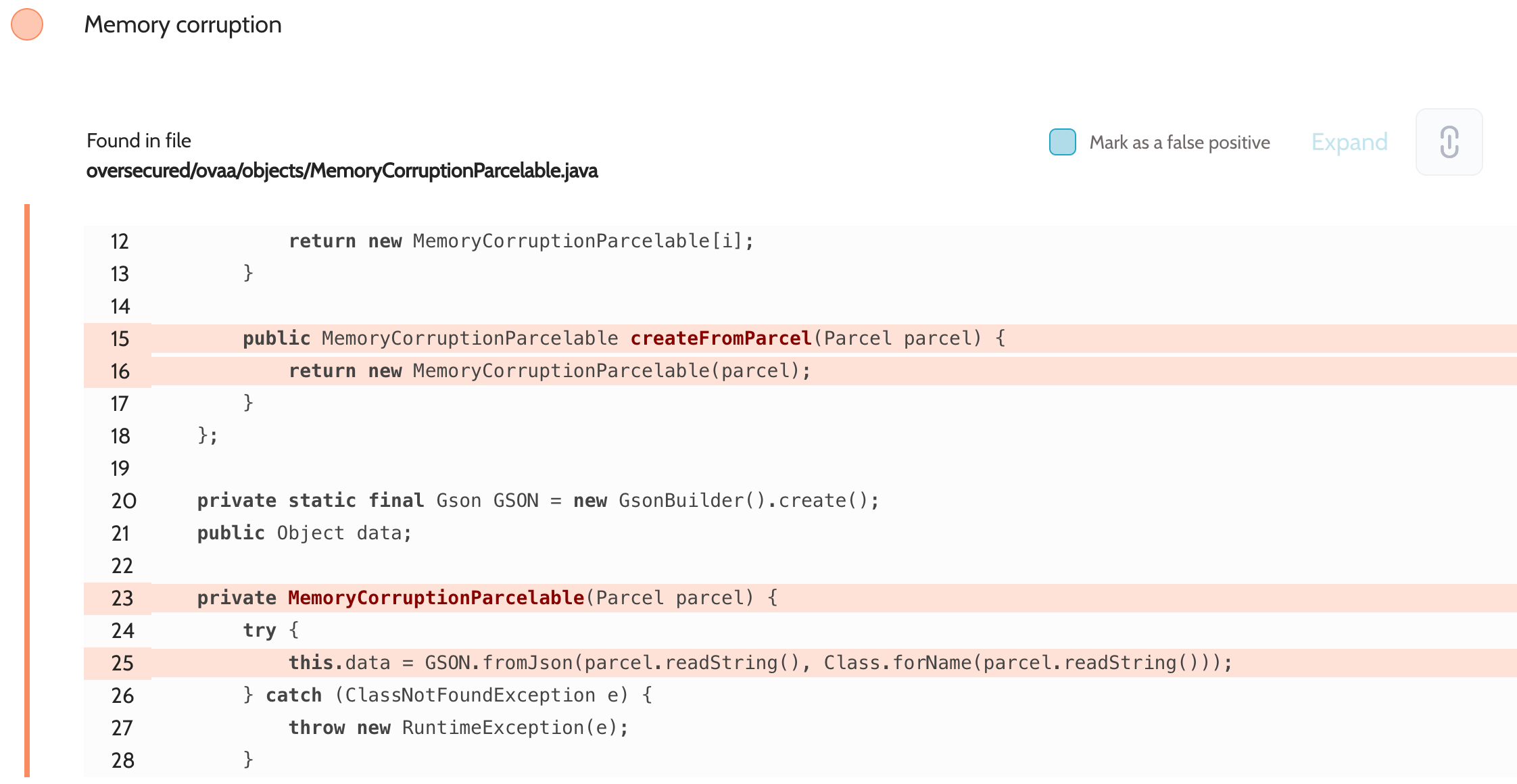
Task: Click the catch ClassNotFoundException line
Action: point(448,695)
